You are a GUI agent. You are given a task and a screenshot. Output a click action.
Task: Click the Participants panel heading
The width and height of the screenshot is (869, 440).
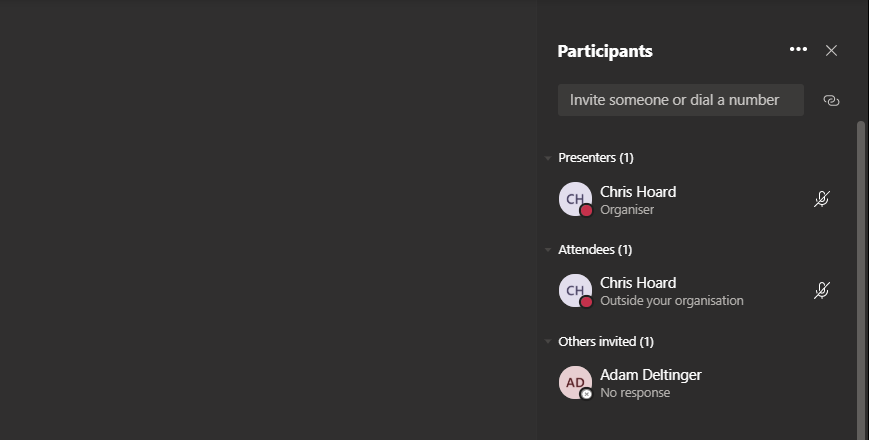click(604, 51)
